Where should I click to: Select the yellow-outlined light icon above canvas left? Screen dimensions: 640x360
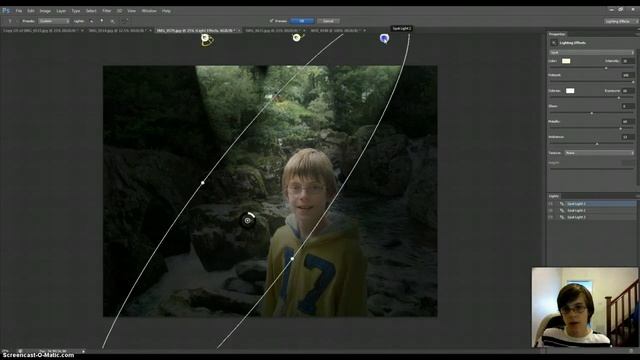pyautogui.click(x=207, y=40)
